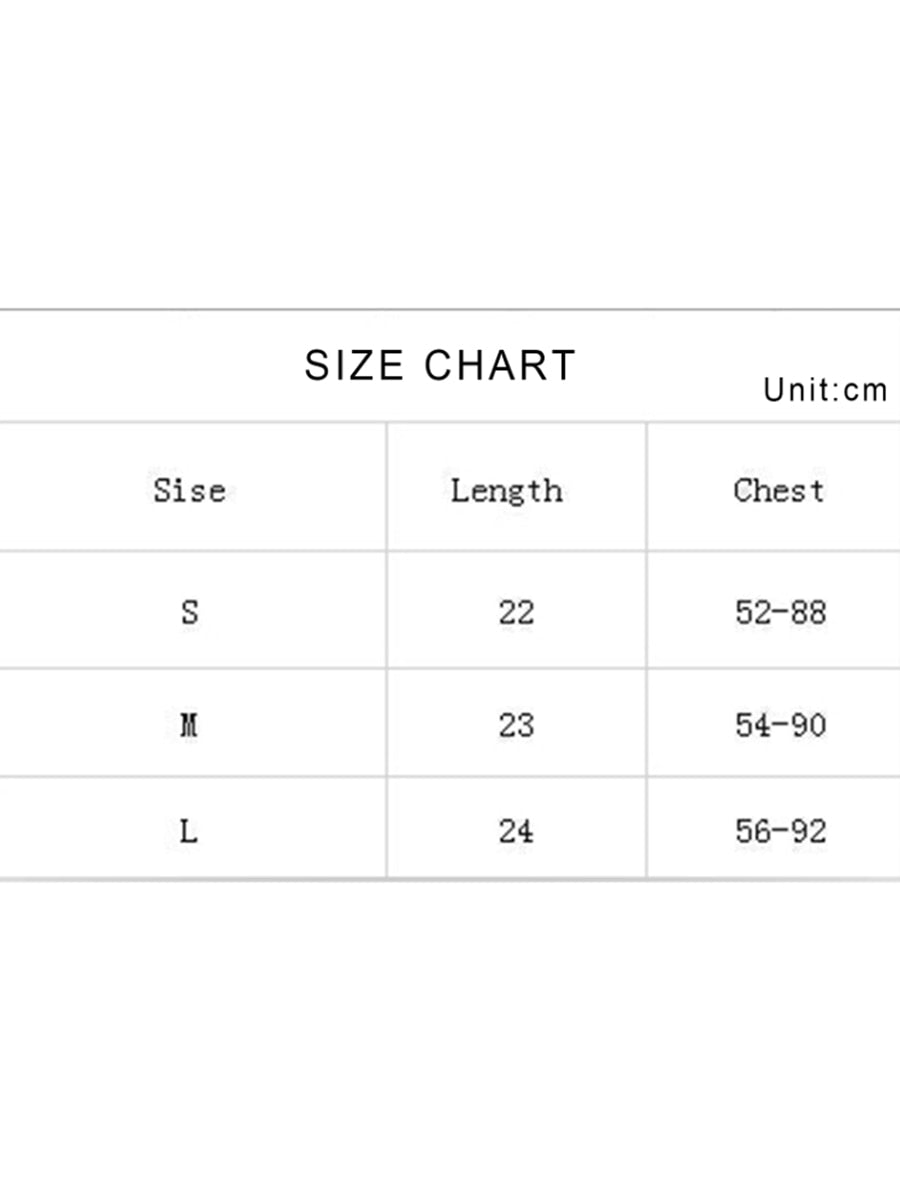
Task: Select the L size cell
Action: [x=189, y=831]
